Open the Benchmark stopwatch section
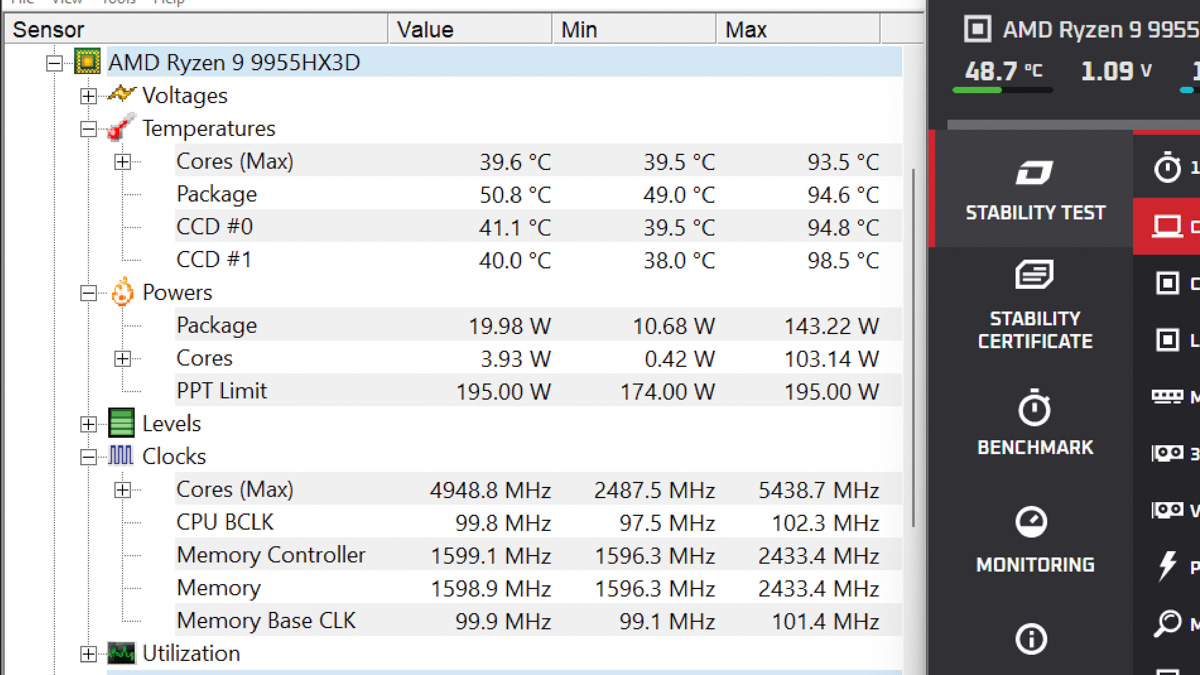 [1034, 423]
